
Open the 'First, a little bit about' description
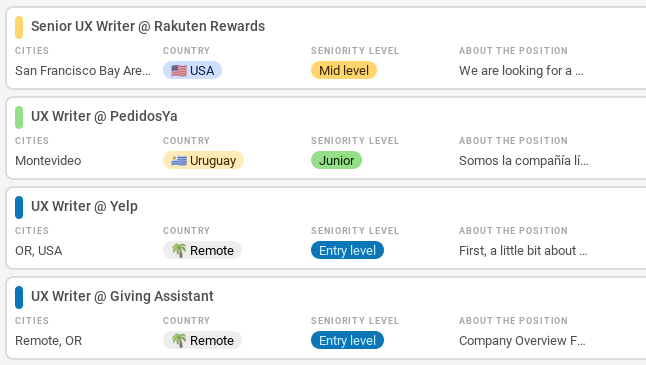(523, 250)
